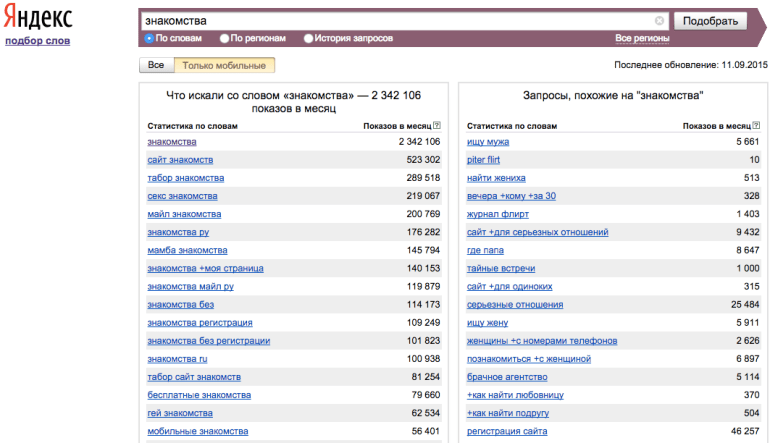Open the знакомства keyword link
Image resolution: width=770 pixels, height=443 pixels.
click(x=172, y=142)
